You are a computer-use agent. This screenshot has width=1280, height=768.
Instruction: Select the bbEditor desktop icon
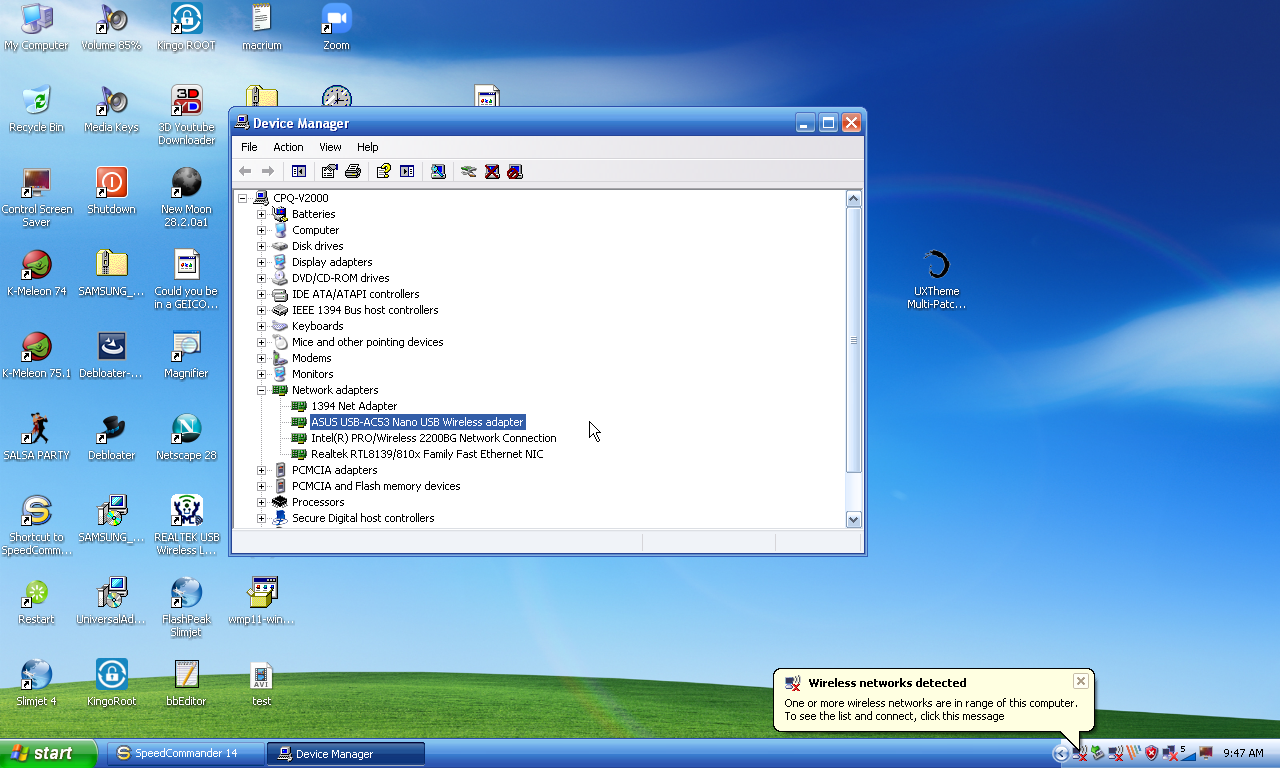(186, 683)
